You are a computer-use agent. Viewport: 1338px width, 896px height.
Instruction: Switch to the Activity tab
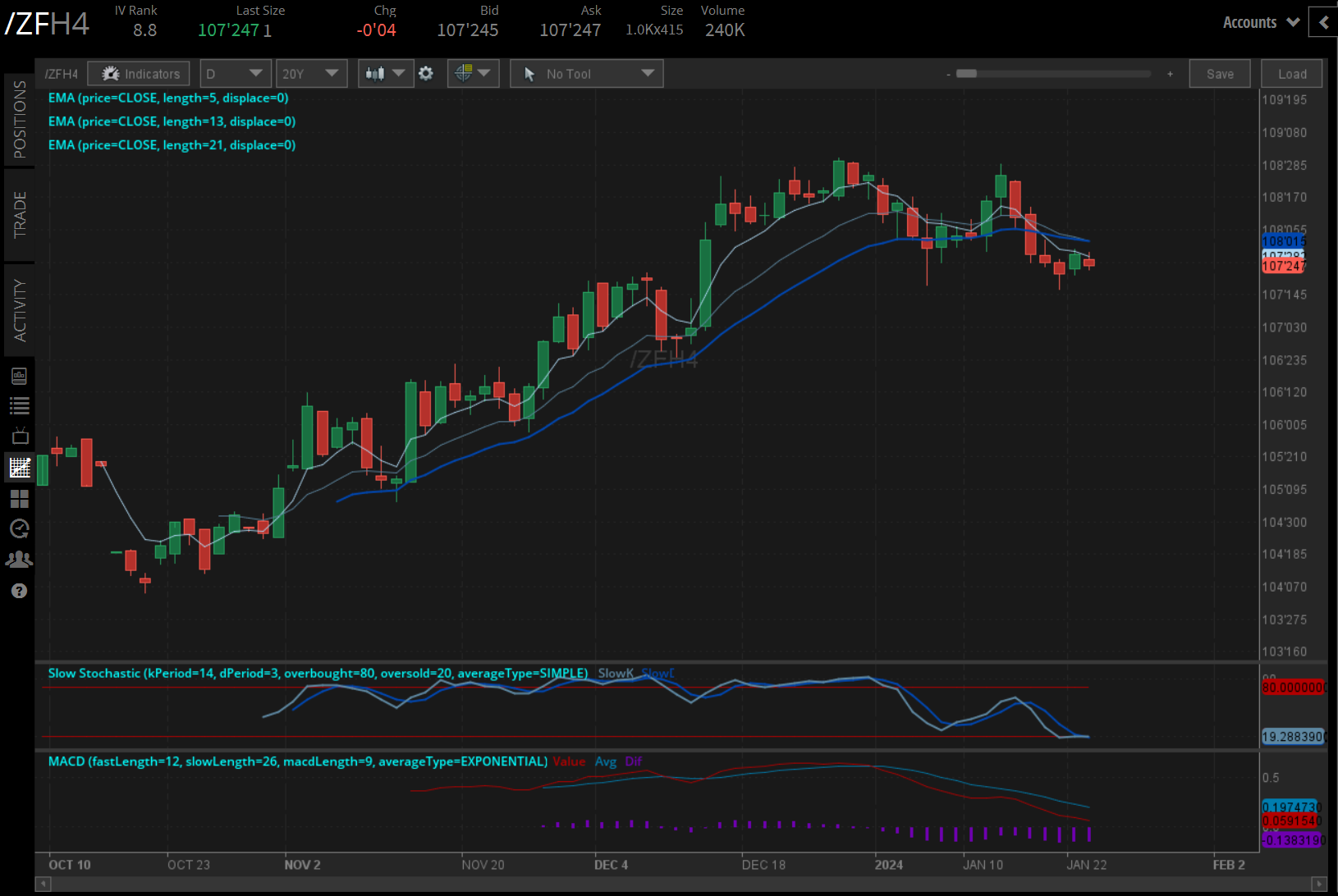point(20,310)
